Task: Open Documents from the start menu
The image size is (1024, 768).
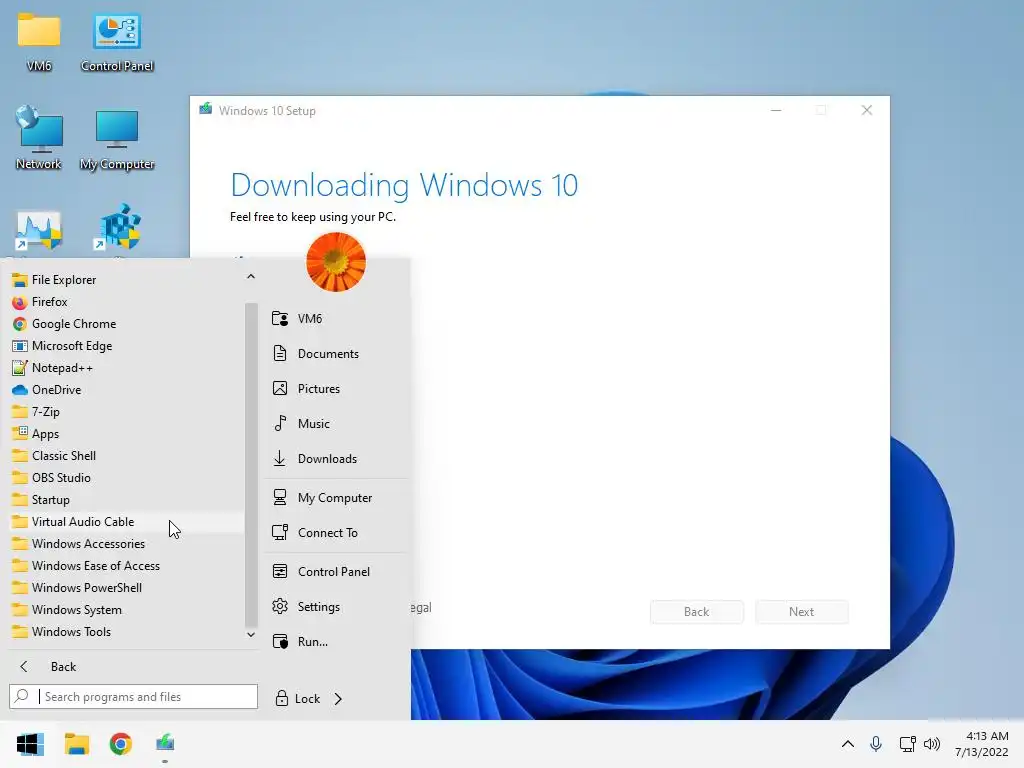Action: coord(336,354)
